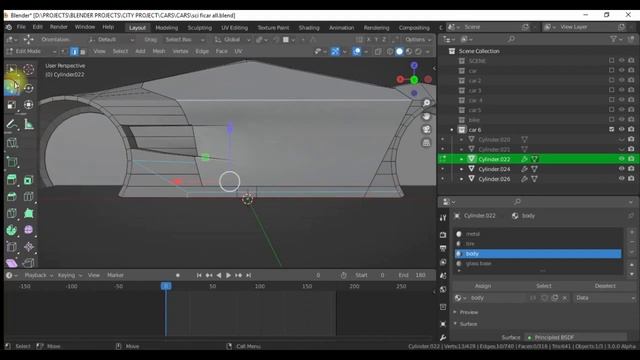Open Render properties tab icon
640x360 pixels.
(443, 235)
